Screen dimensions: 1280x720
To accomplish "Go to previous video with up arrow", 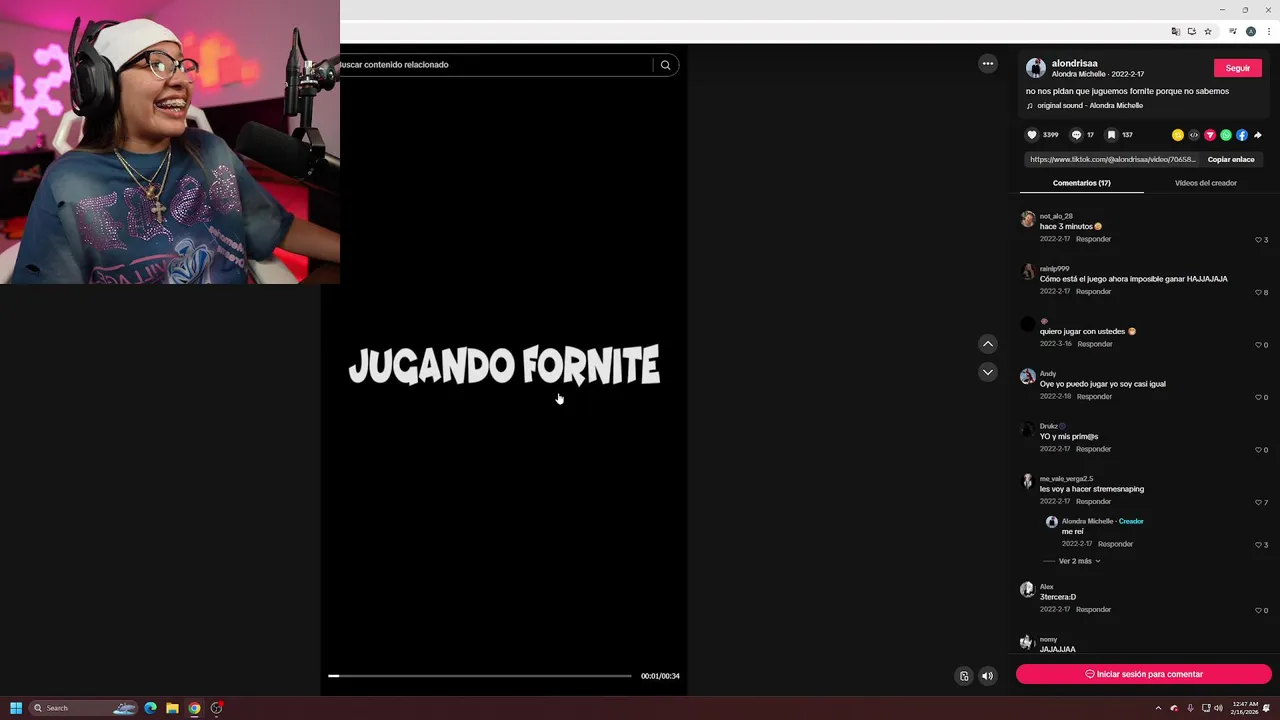I will click(x=988, y=344).
